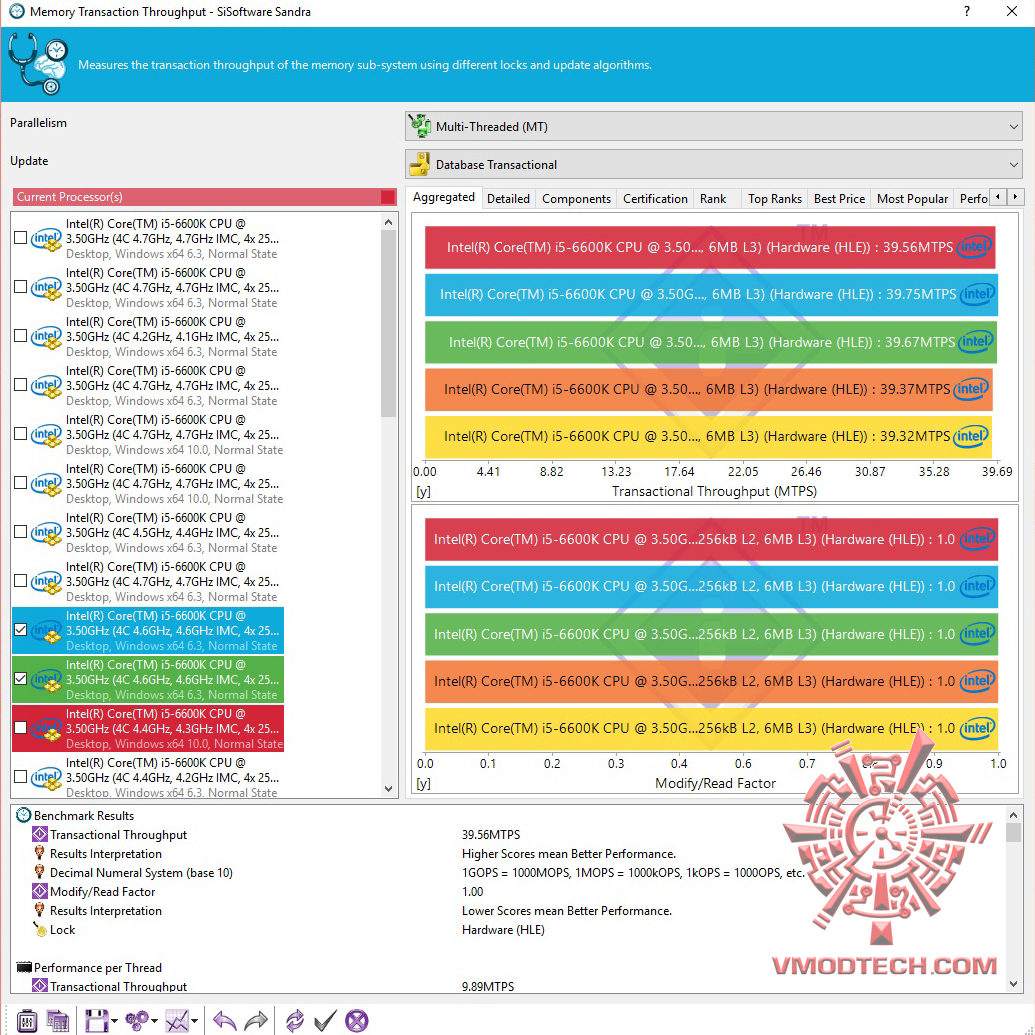Click the app icon in the title bar
The width and height of the screenshot is (1035, 1035).
(16, 11)
